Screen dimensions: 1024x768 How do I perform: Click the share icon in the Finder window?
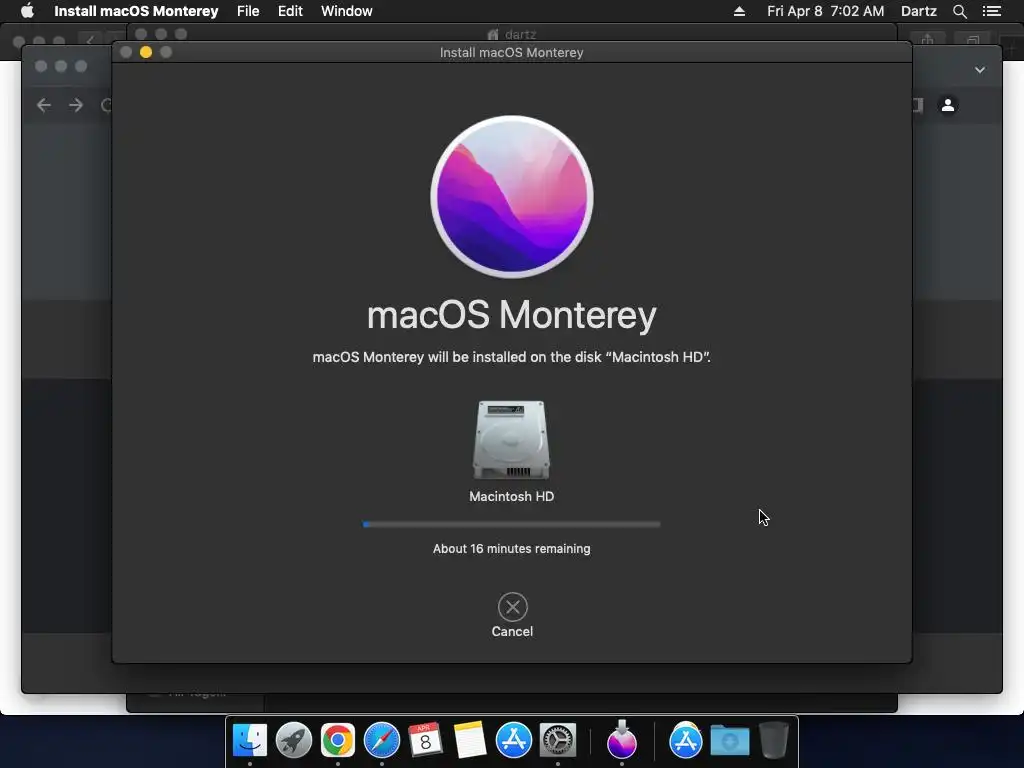(x=927, y=40)
